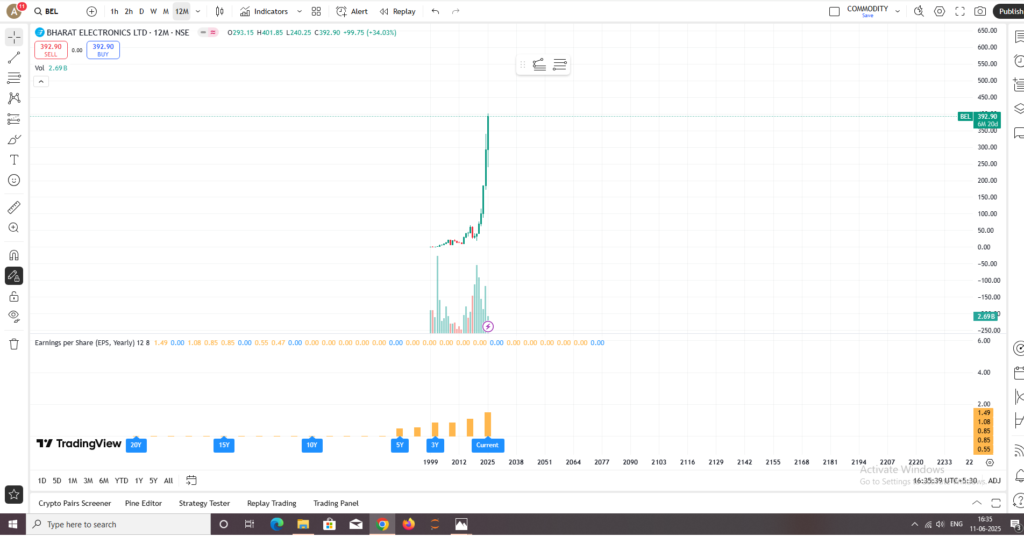The width and height of the screenshot is (1024, 551).
Task: Select the brush drawing tool
Action: (14, 140)
